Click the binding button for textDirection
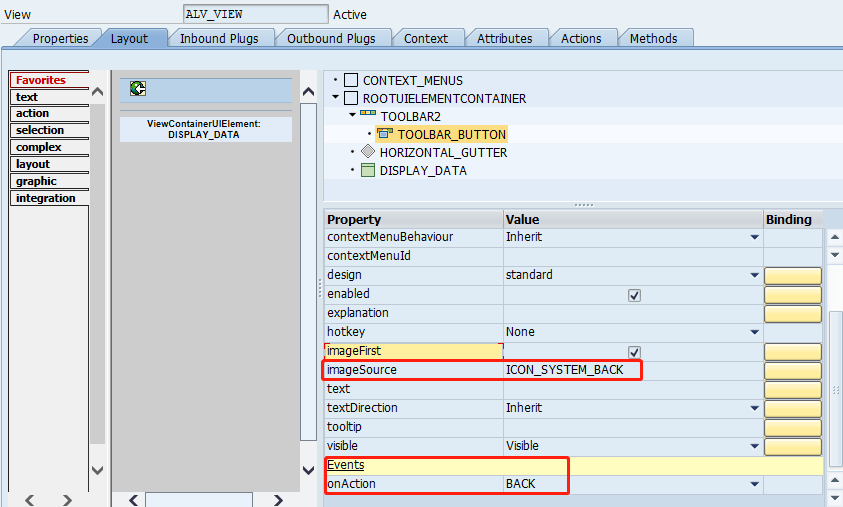 coord(793,409)
